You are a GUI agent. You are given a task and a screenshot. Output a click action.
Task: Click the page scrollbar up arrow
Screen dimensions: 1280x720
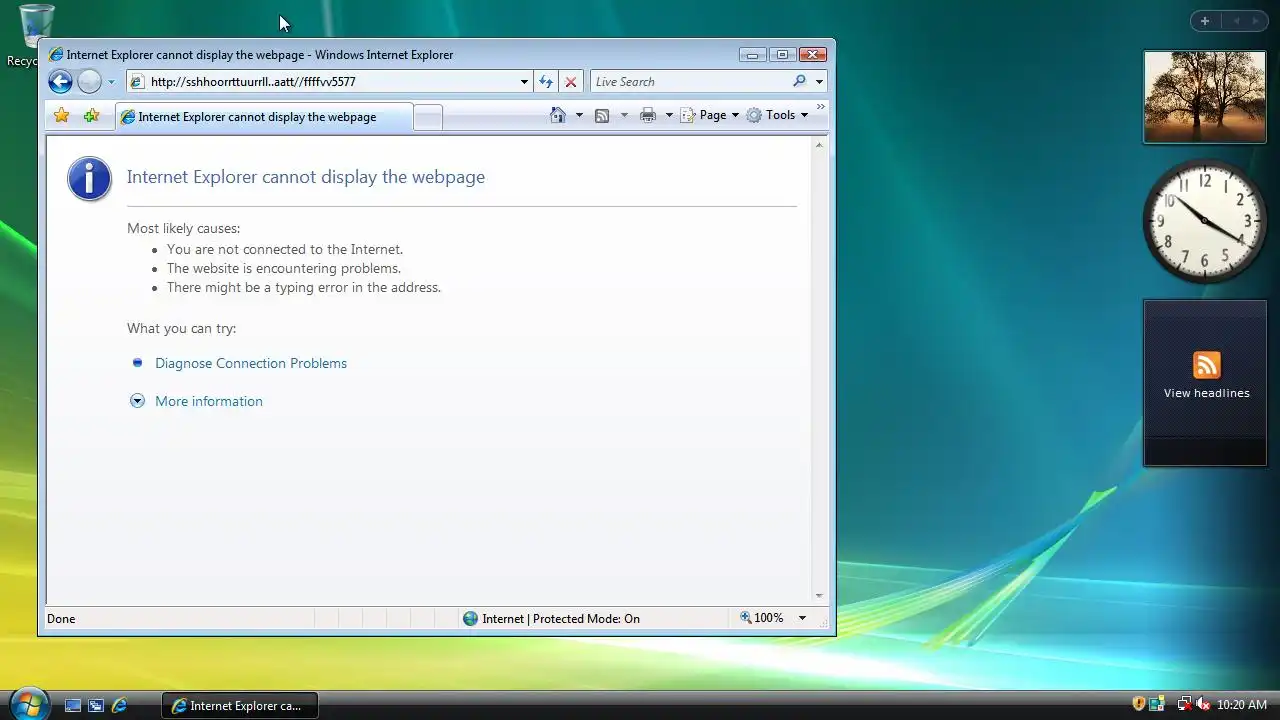tap(819, 145)
